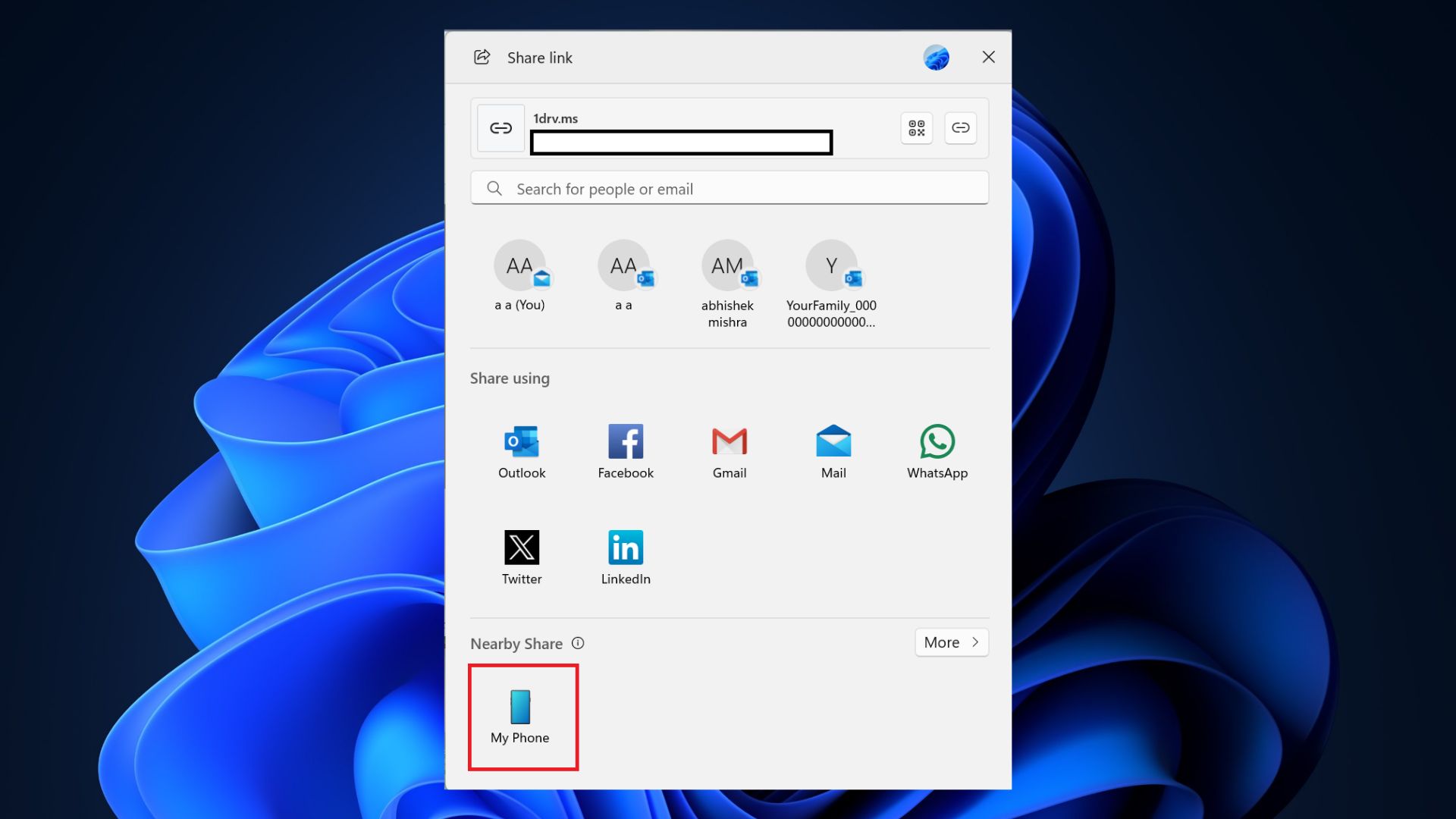Focus the search for people or email field
Image resolution: width=1456 pixels, height=819 pixels.
730,188
